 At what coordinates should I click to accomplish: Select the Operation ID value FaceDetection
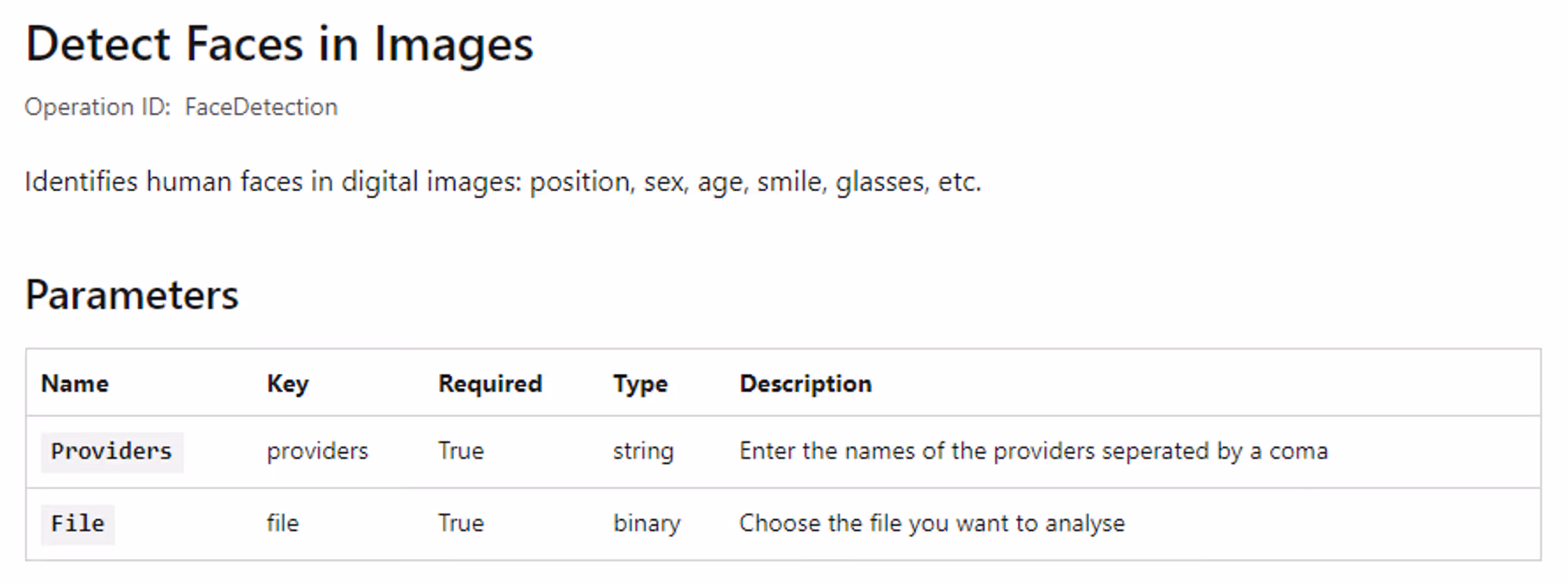pos(261,107)
